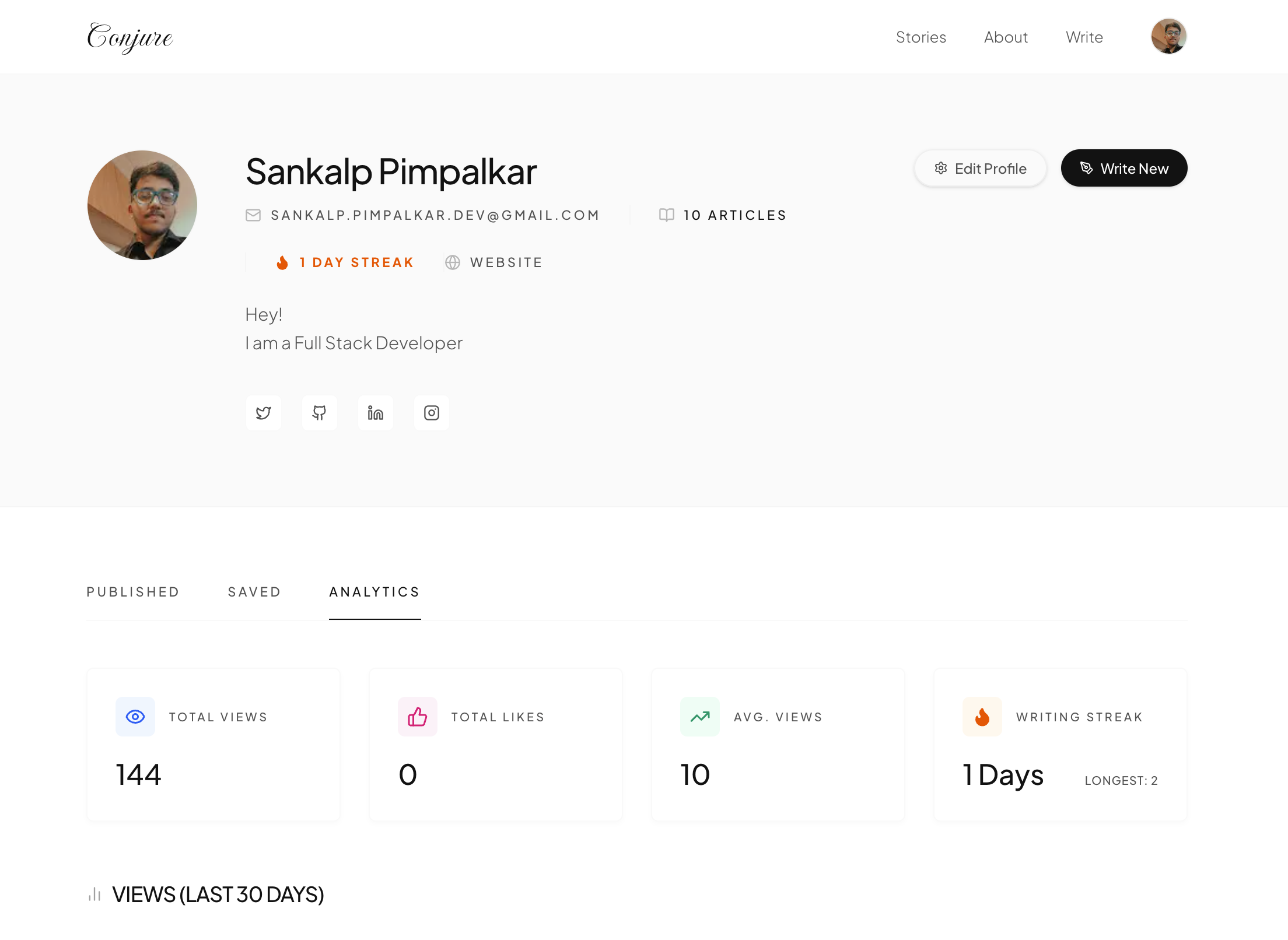This screenshot has height=940, width=1288.
Task: Click the envelope icon beside the email address
Action: point(253,215)
